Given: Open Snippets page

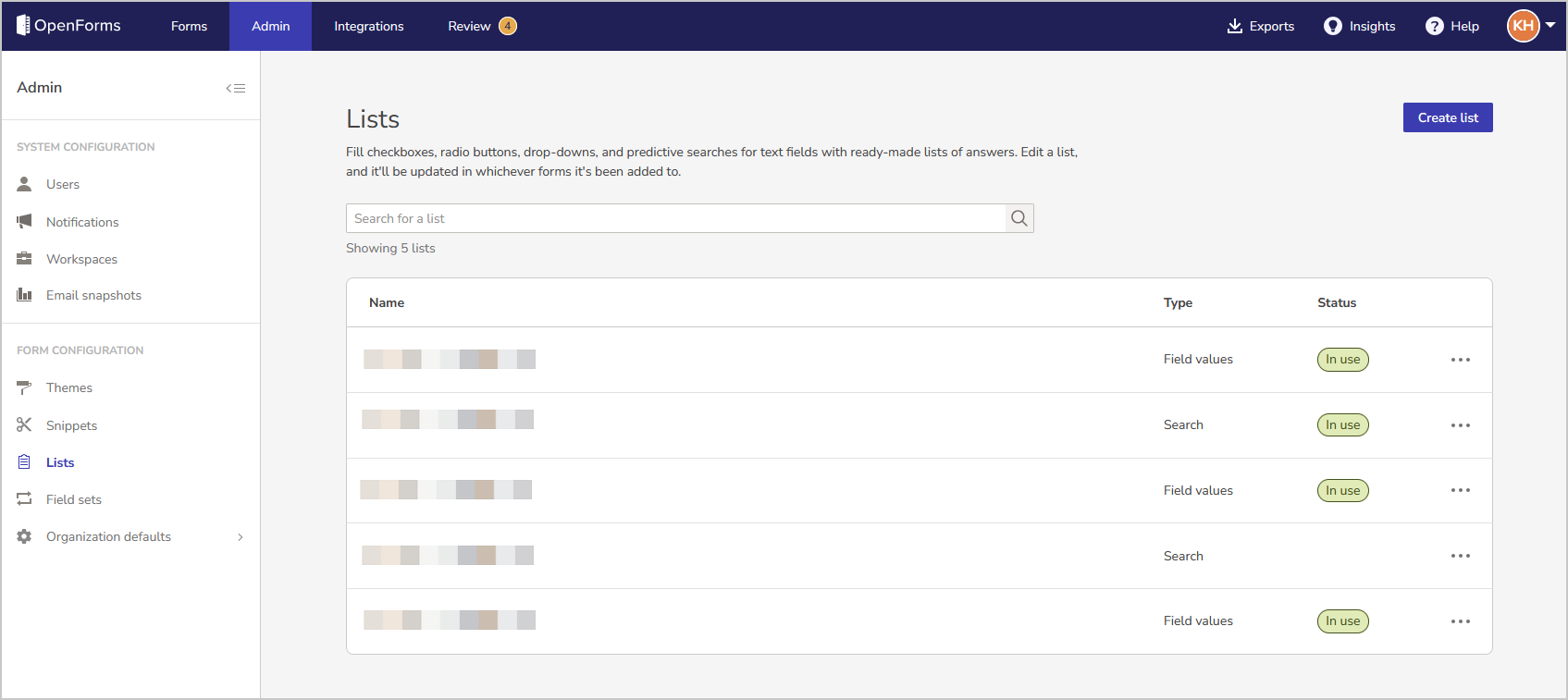Looking at the screenshot, I should [71, 425].
